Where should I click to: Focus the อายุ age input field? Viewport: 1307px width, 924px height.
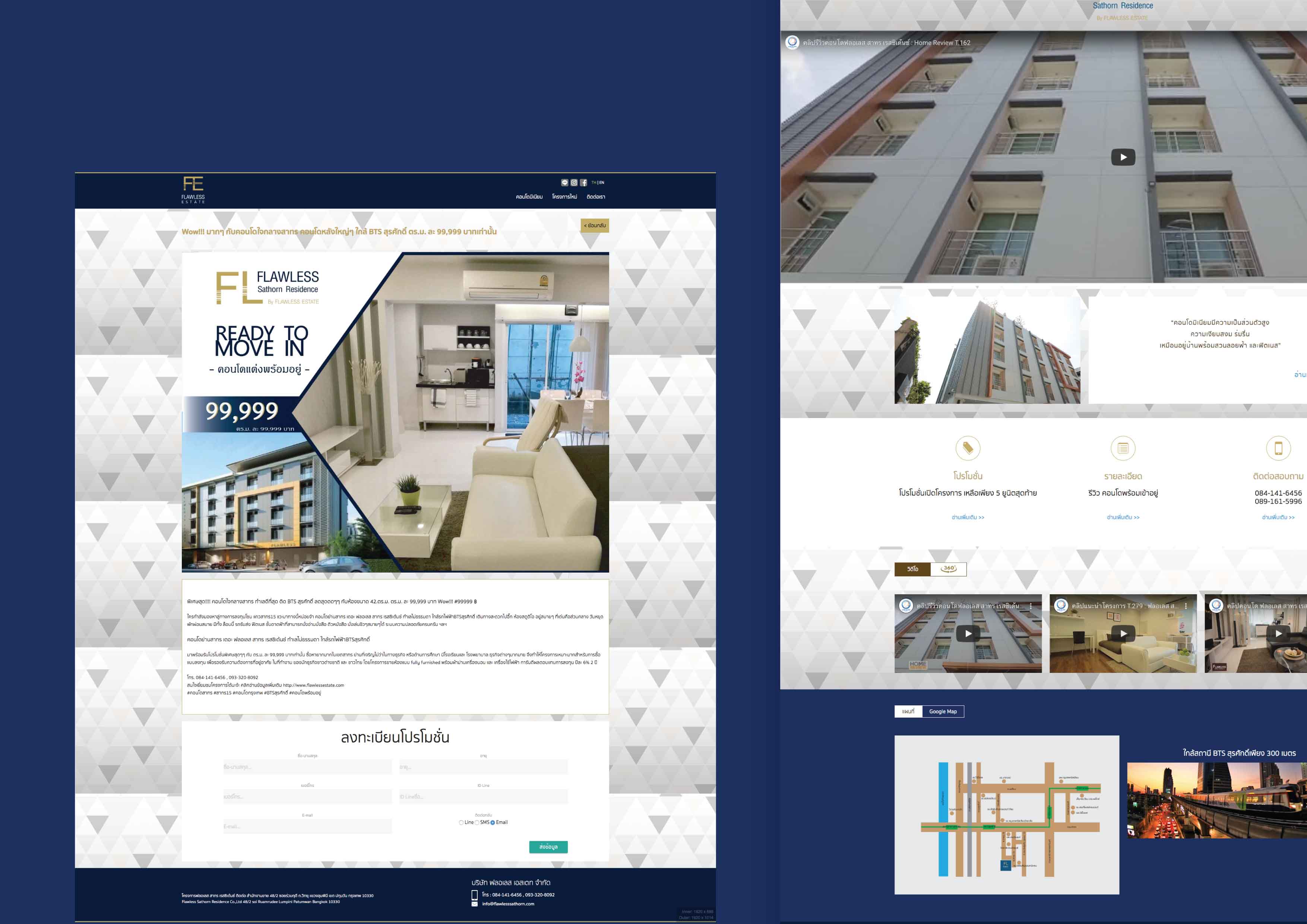coord(483,767)
